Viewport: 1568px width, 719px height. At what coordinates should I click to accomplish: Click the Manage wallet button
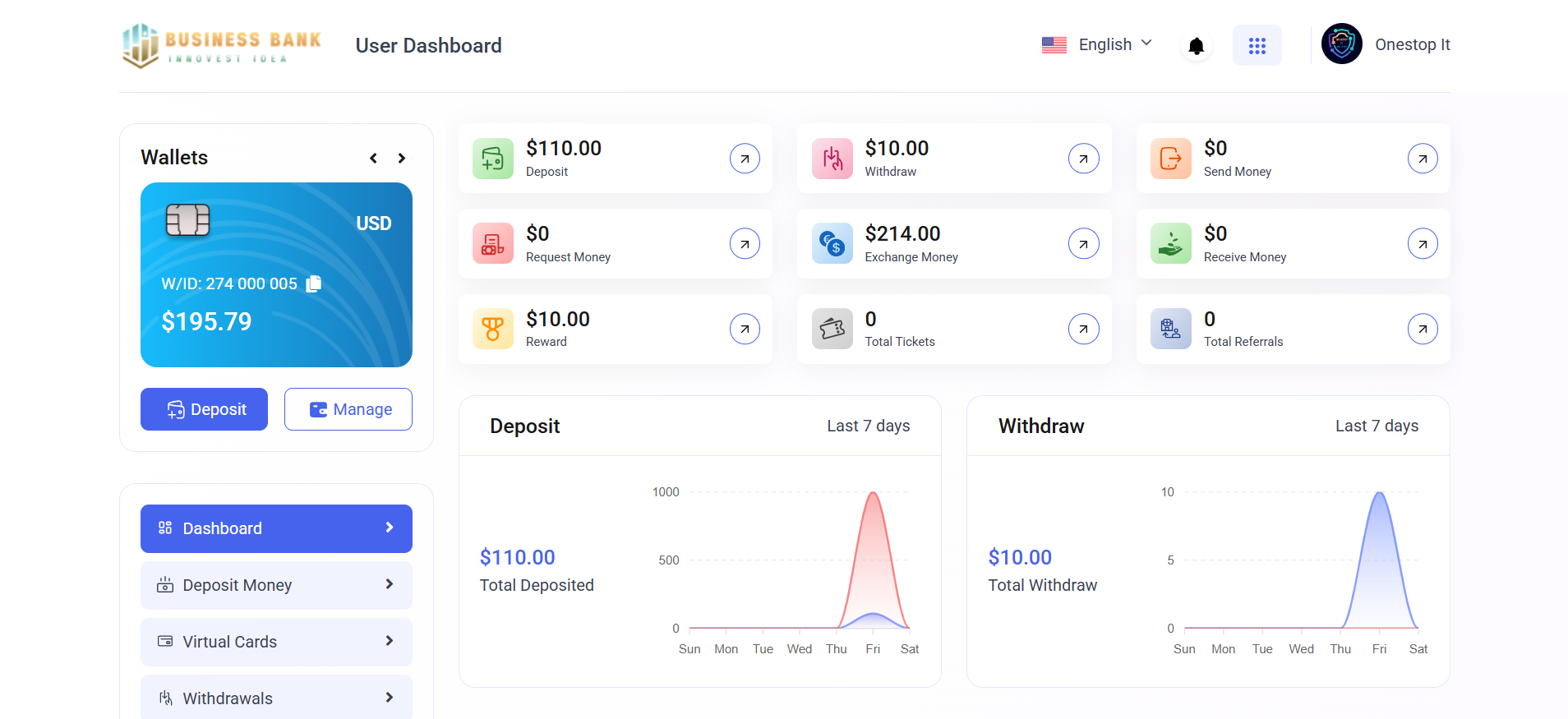(x=348, y=409)
